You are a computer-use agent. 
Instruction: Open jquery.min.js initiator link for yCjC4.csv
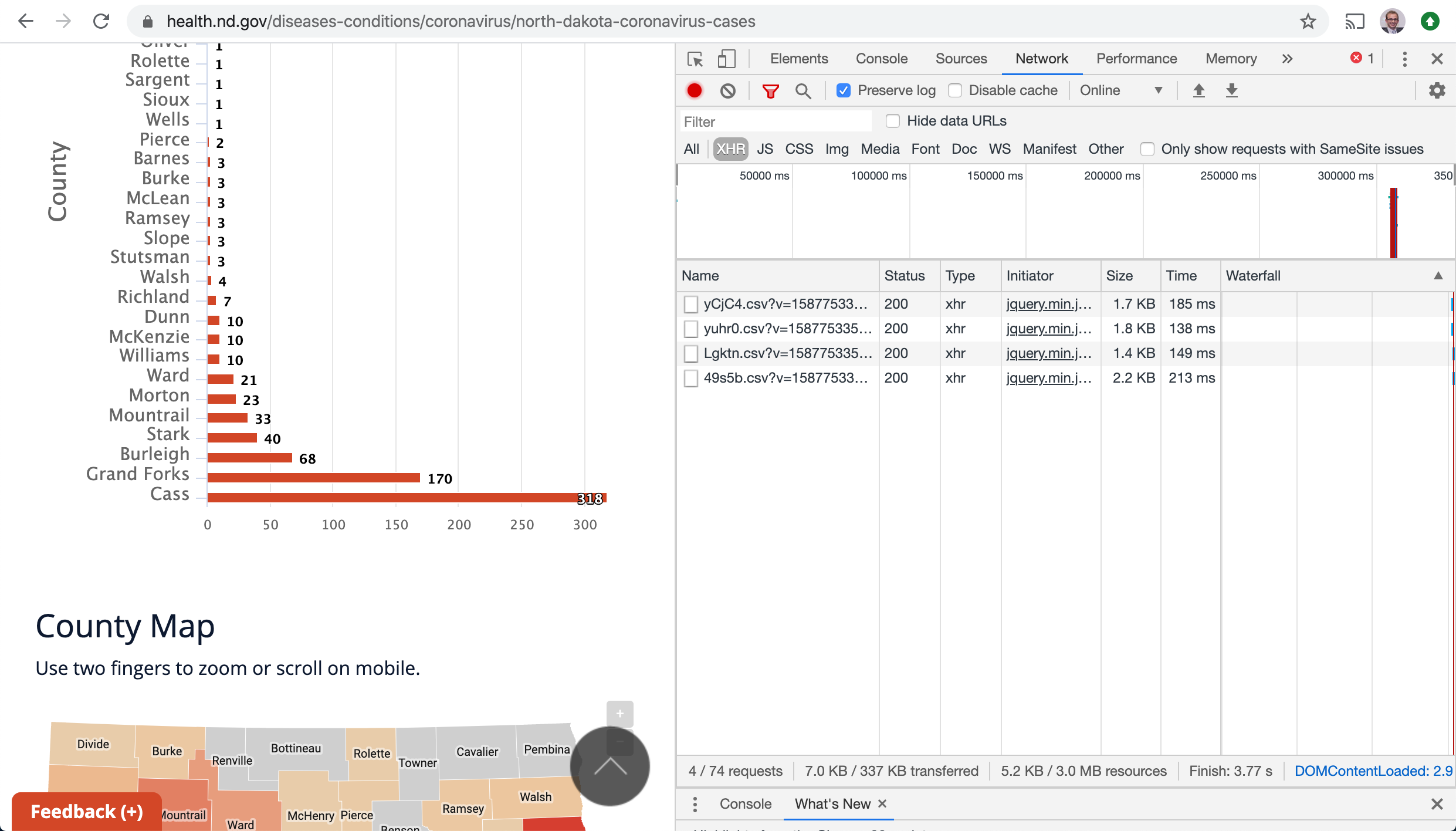(1049, 304)
